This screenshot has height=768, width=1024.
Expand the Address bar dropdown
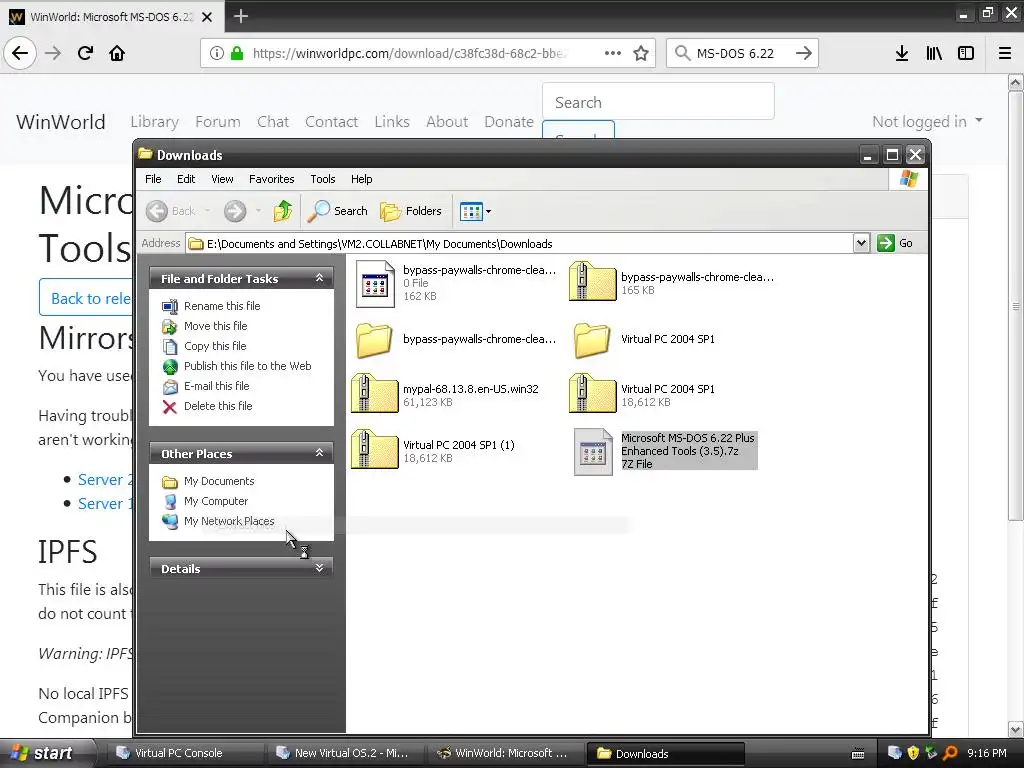click(x=861, y=243)
